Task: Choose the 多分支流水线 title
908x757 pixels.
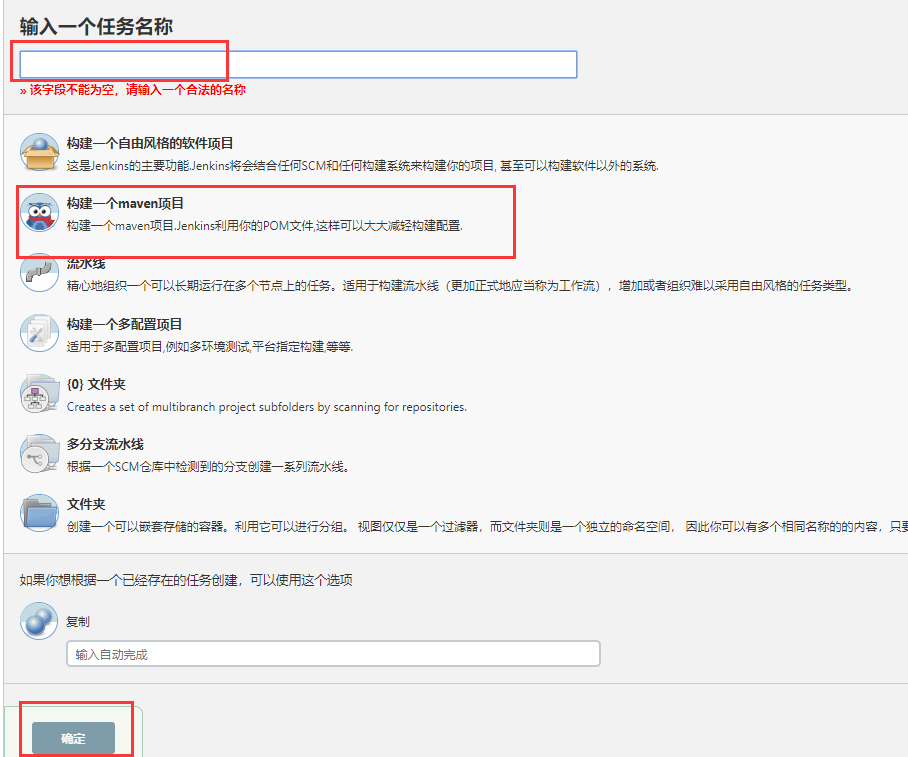Action: 105,444
